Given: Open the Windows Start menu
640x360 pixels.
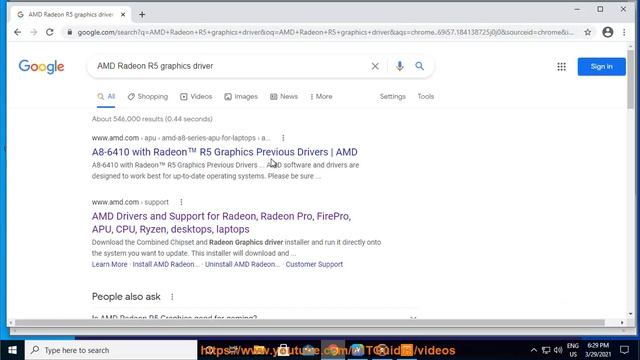Looking at the screenshot, I should point(12,350).
